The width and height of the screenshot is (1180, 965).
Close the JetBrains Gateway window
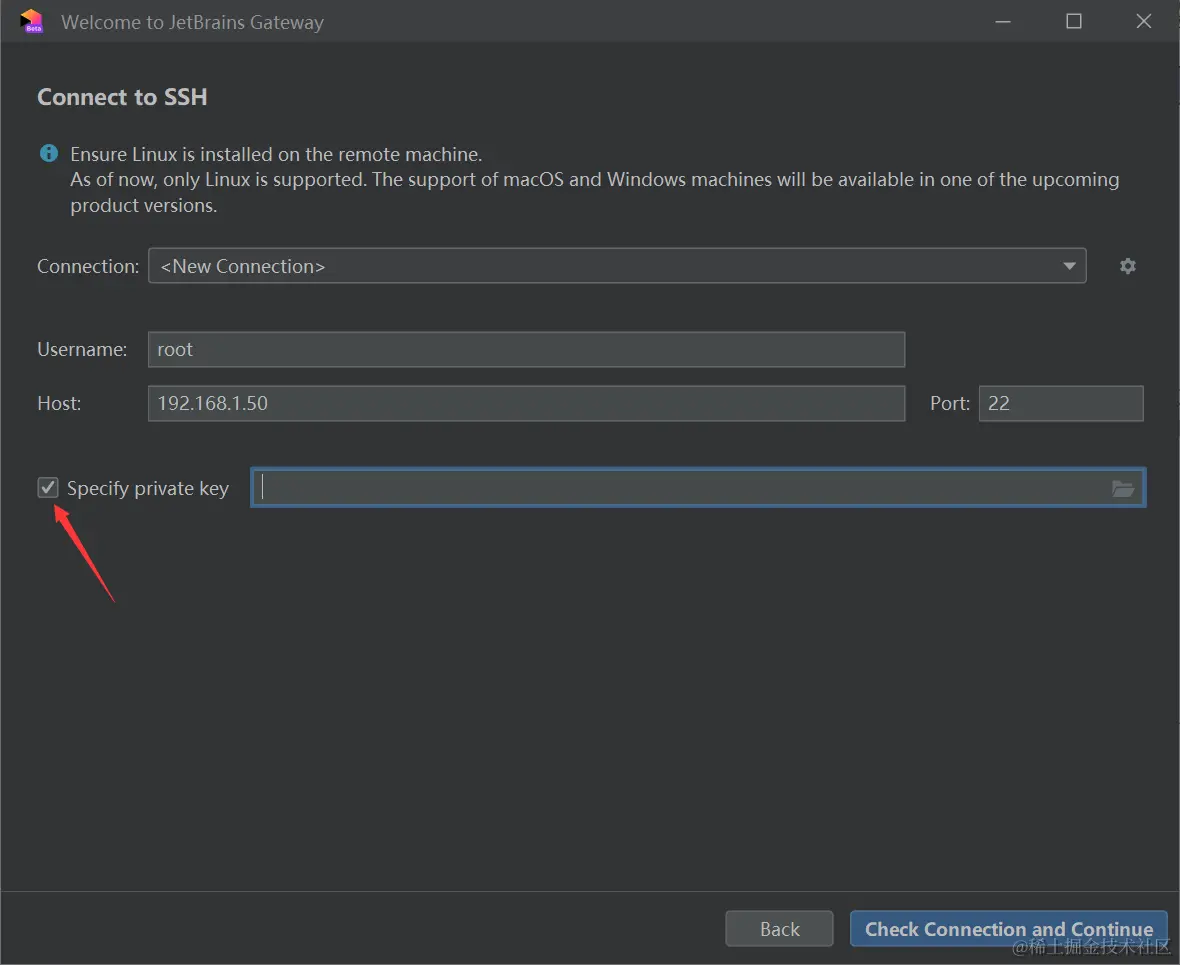click(1144, 21)
